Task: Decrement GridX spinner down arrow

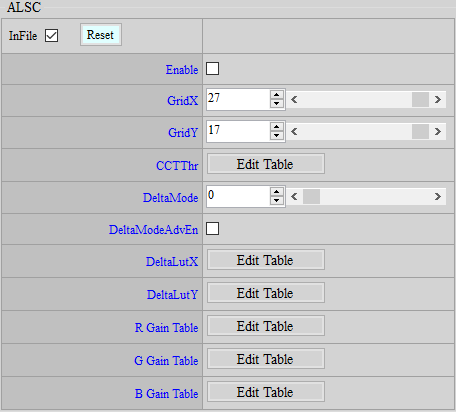Action: [276, 104]
